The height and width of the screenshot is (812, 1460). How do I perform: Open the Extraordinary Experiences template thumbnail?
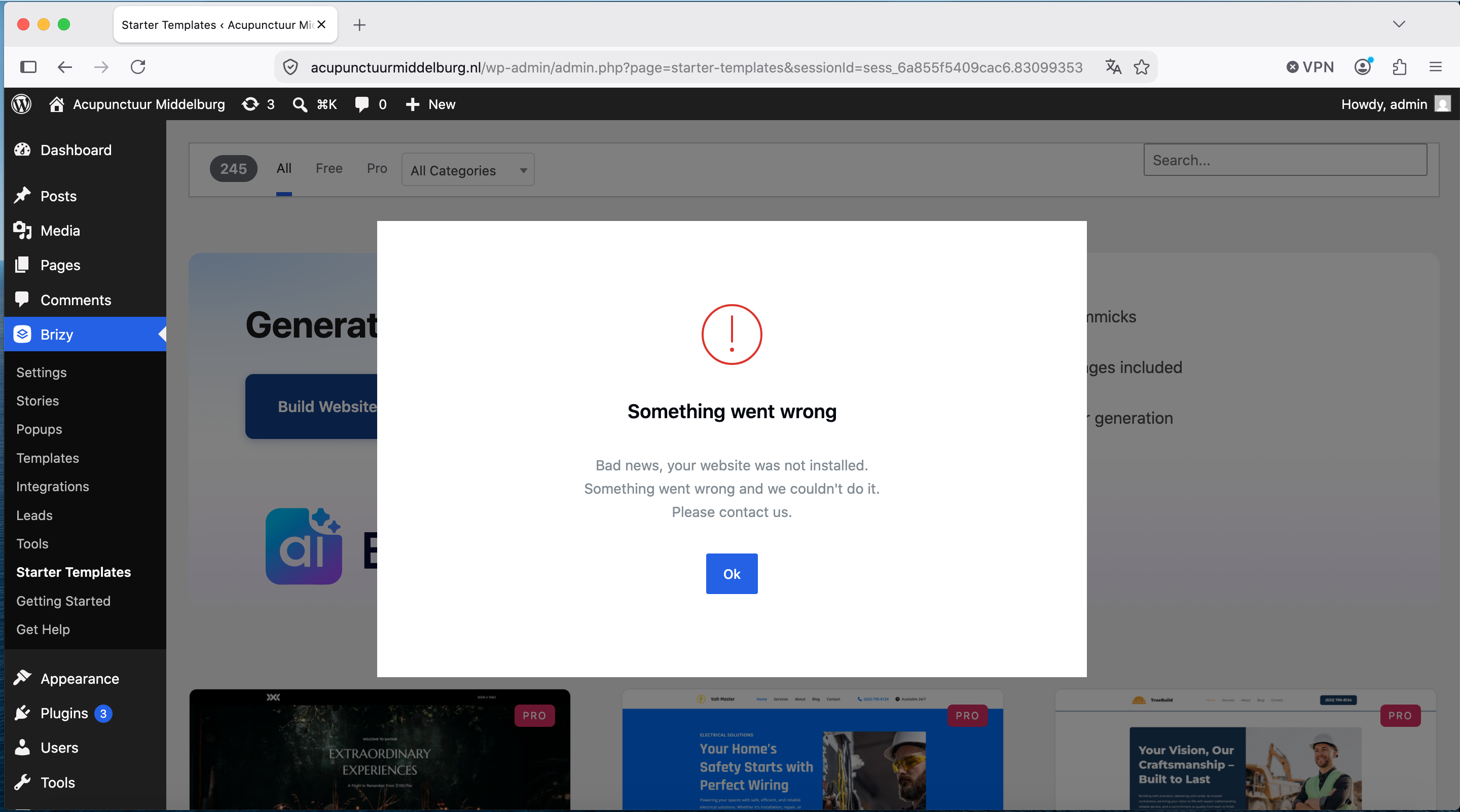[x=380, y=750]
